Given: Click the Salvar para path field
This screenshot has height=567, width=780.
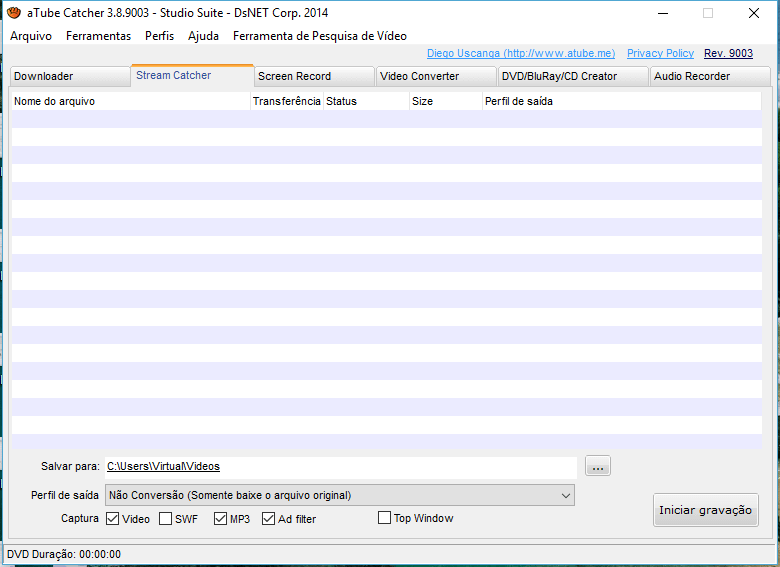Looking at the screenshot, I should tap(340, 466).
